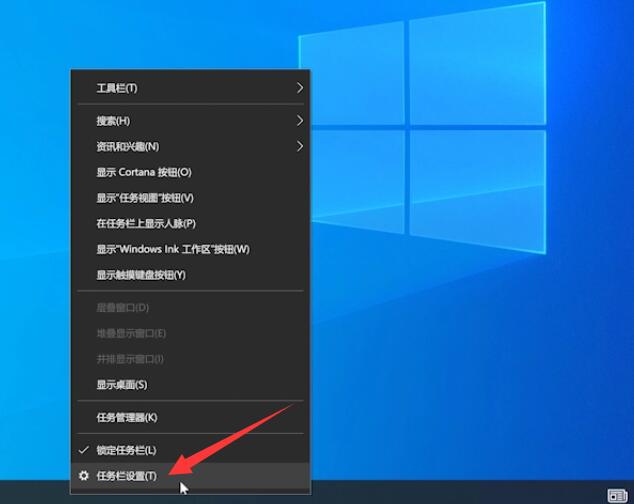The width and height of the screenshot is (634, 504).
Task: Toggle 显示"任务视图"按钮(V) option
Action: click(190, 198)
